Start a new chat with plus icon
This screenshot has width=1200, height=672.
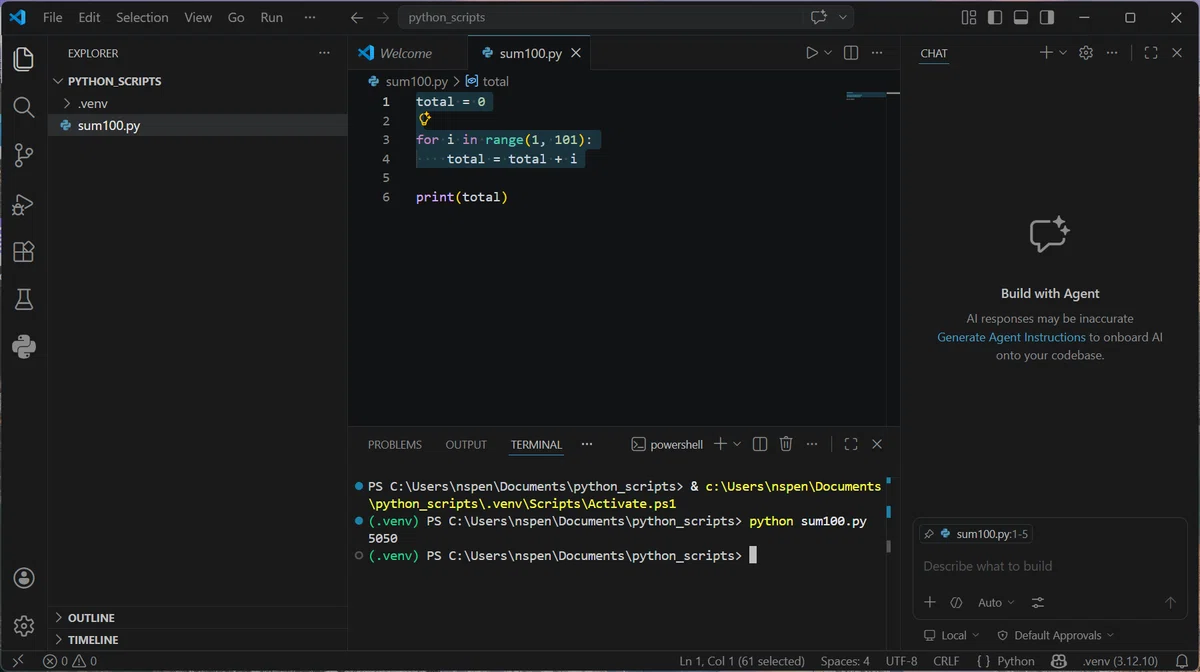pos(1046,53)
